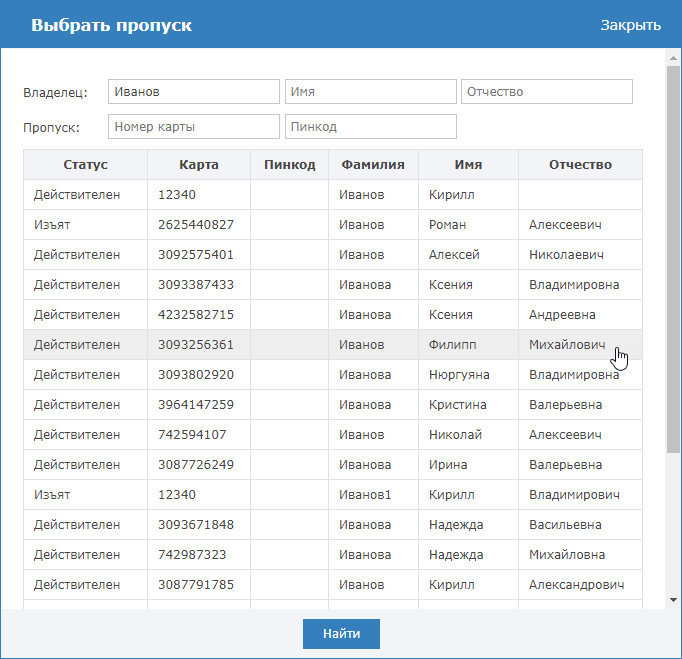
Task: Choose row with card 3964147259
Action: (x=196, y=405)
